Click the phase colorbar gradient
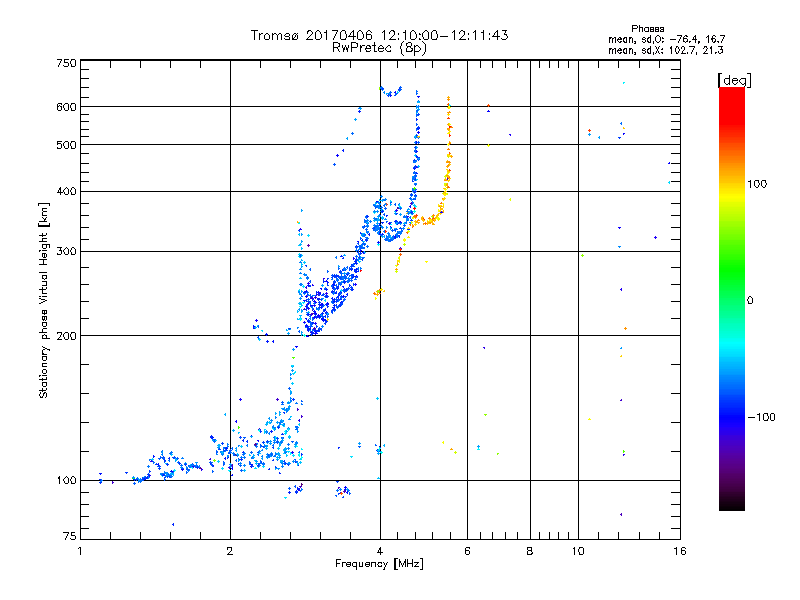 732,299
